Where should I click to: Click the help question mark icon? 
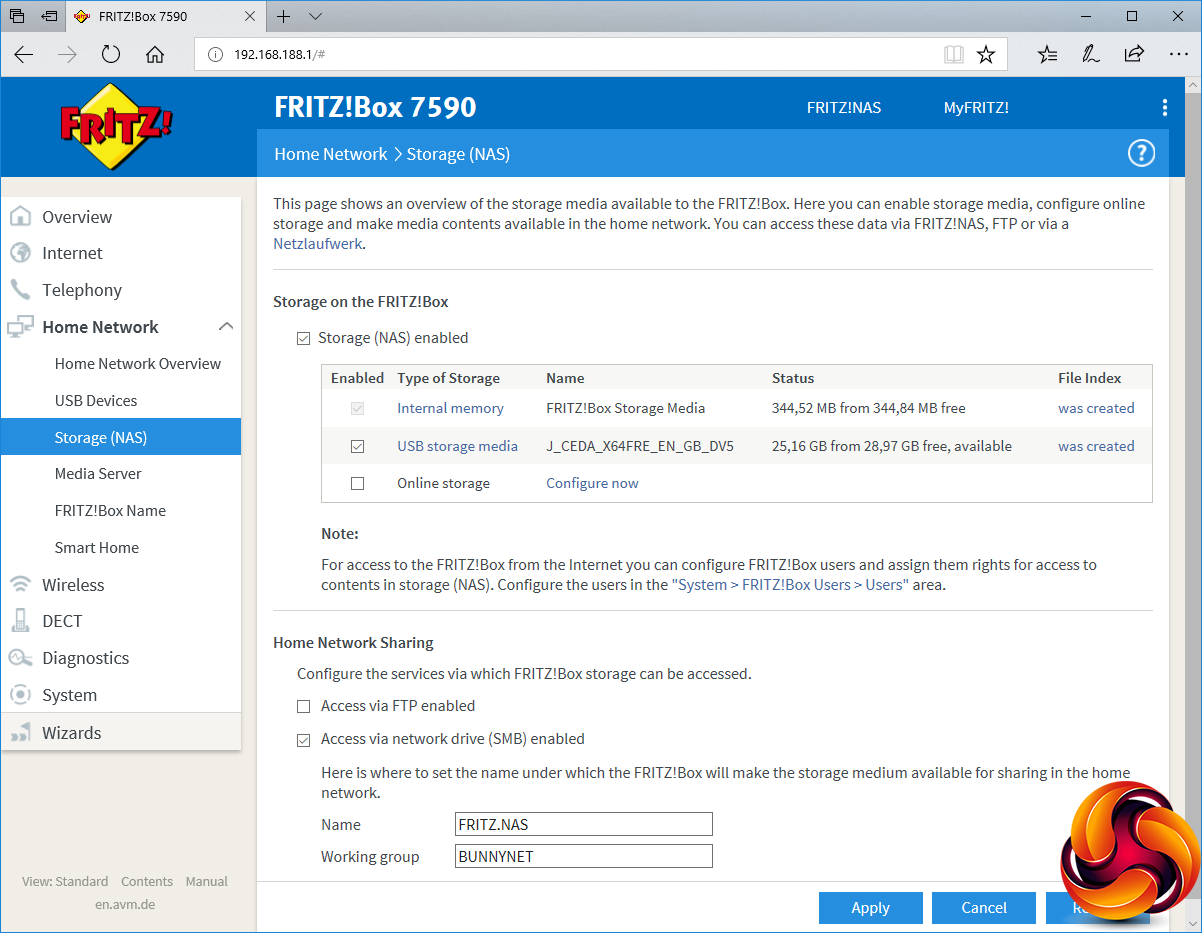click(x=1141, y=153)
